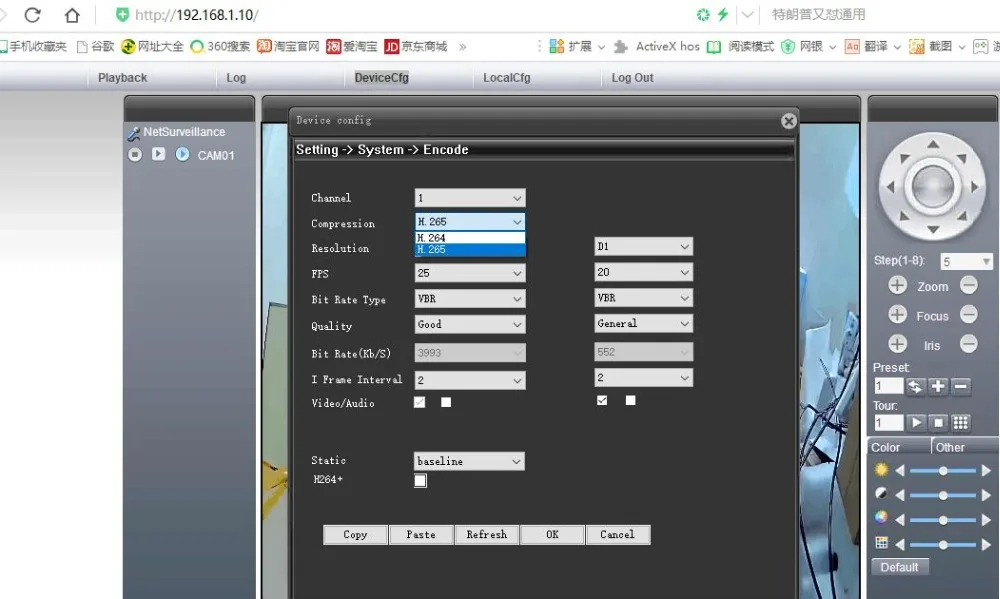Adjust the saturation slider
Image resolution: width=1000 pixels, height=599 pixels.
pos(943,520)
